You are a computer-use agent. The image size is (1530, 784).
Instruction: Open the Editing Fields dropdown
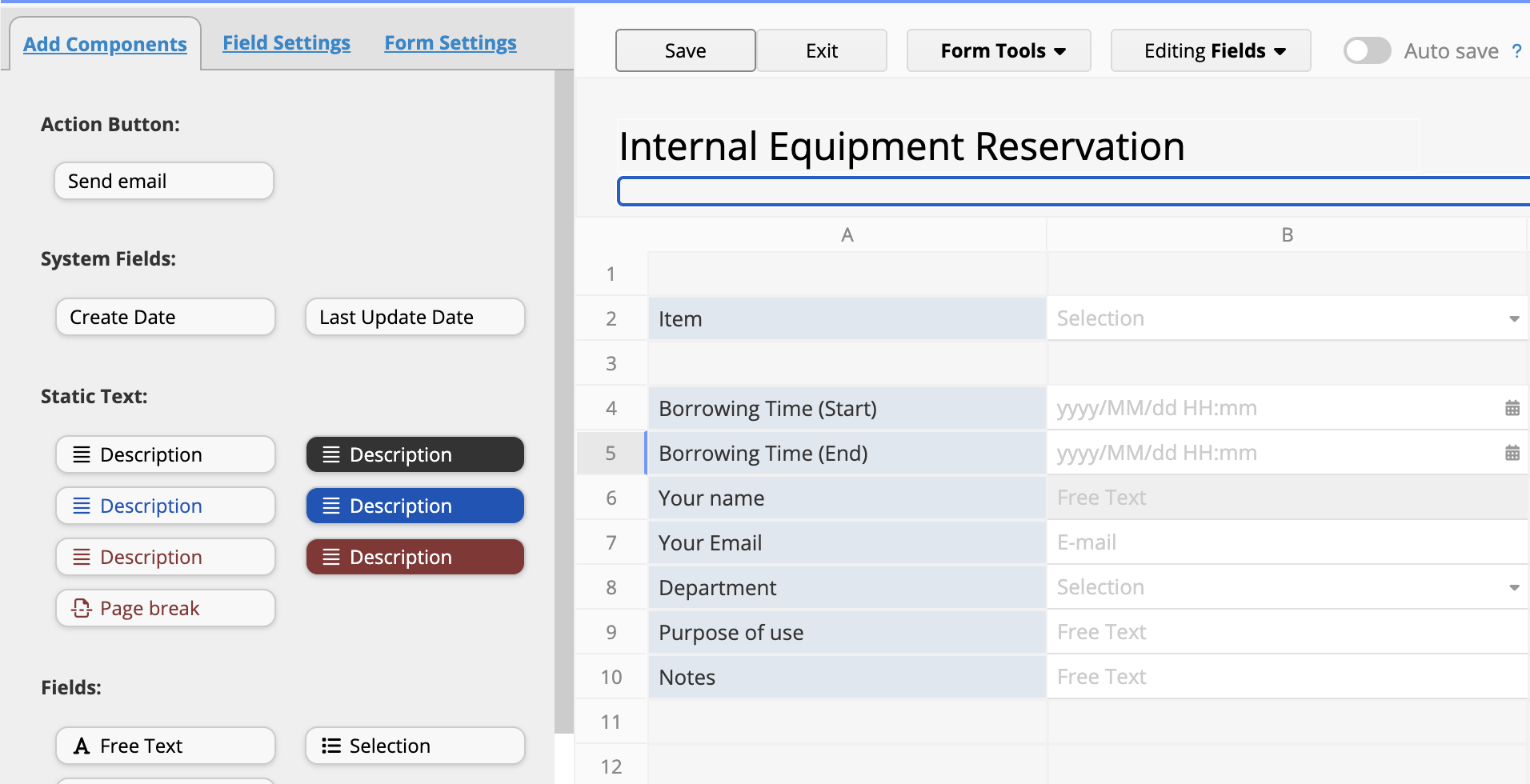point(1210,51)
